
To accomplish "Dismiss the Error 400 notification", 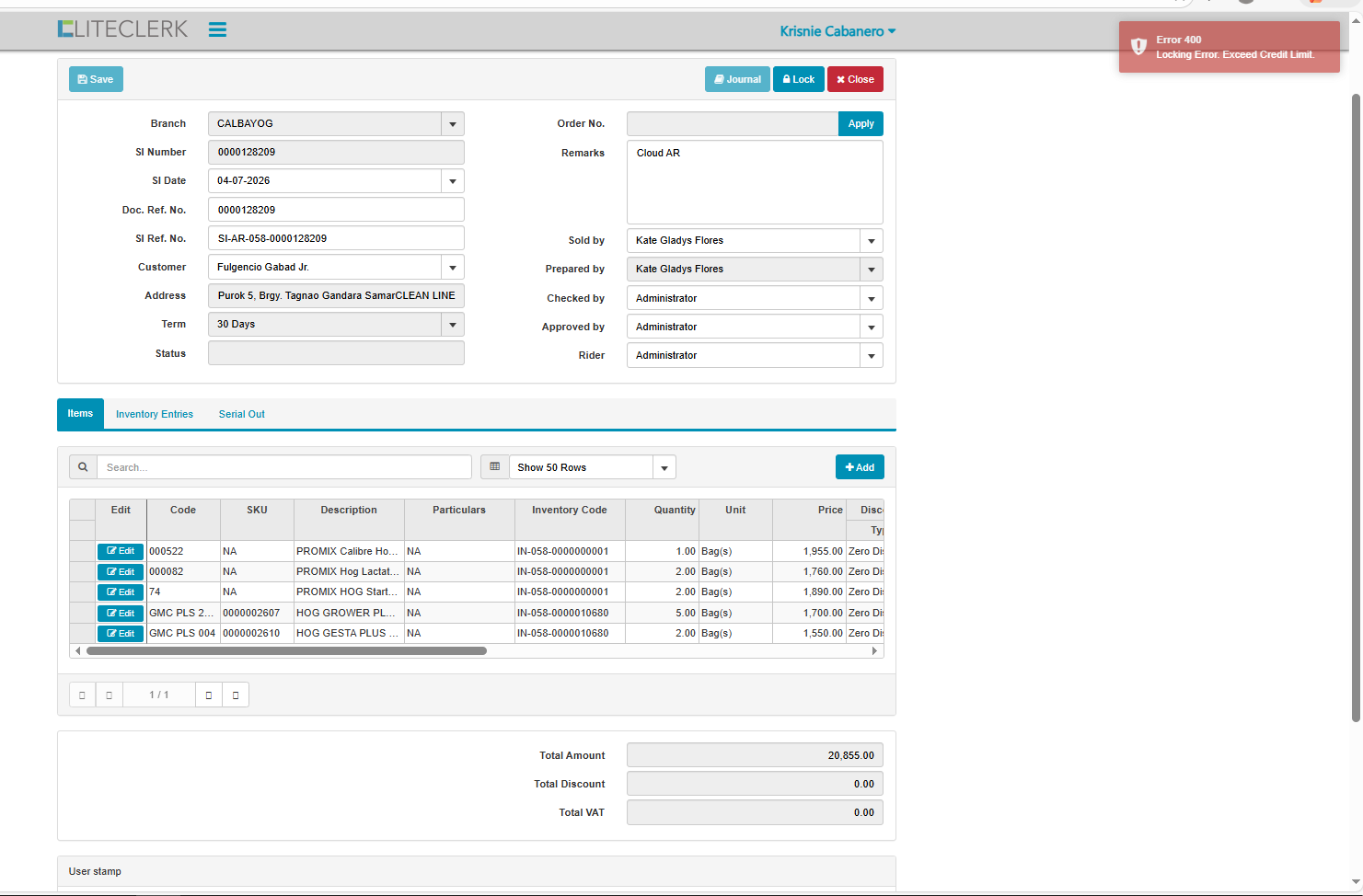I will [1229, 47].
